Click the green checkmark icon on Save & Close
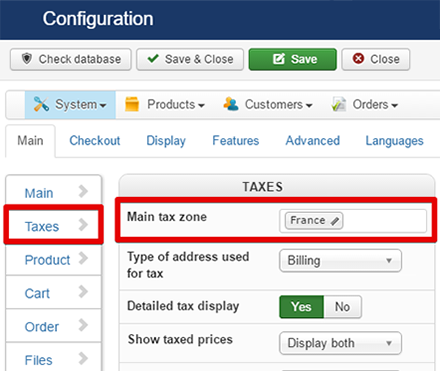This screenshot has height=371, width=440. 153,59
